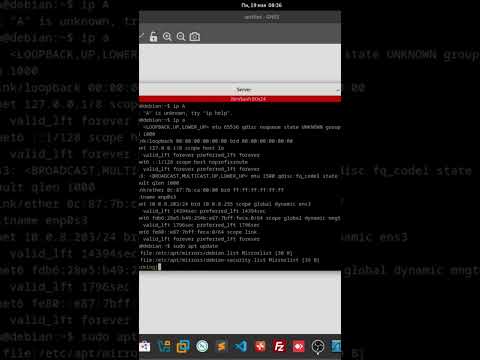
Task: Open the orange-blue overlapping squares dock icon
Action: [x=183, y=347]
